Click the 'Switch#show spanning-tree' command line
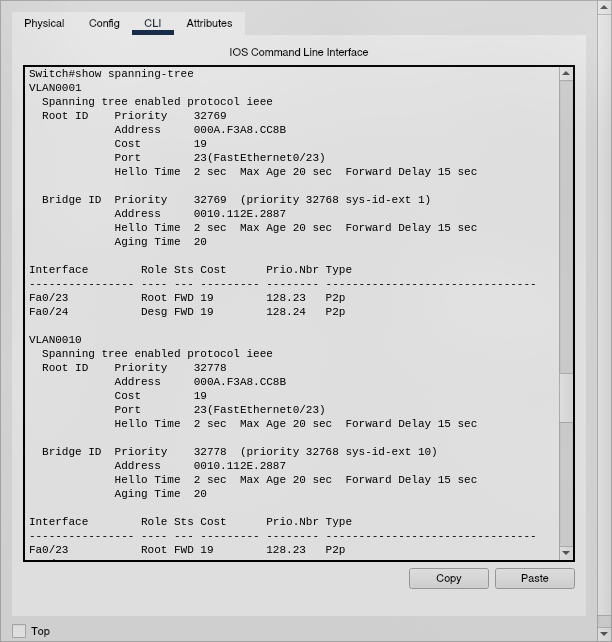The height and width of the screenshot is (642, 612). click(x=111, y=74)
